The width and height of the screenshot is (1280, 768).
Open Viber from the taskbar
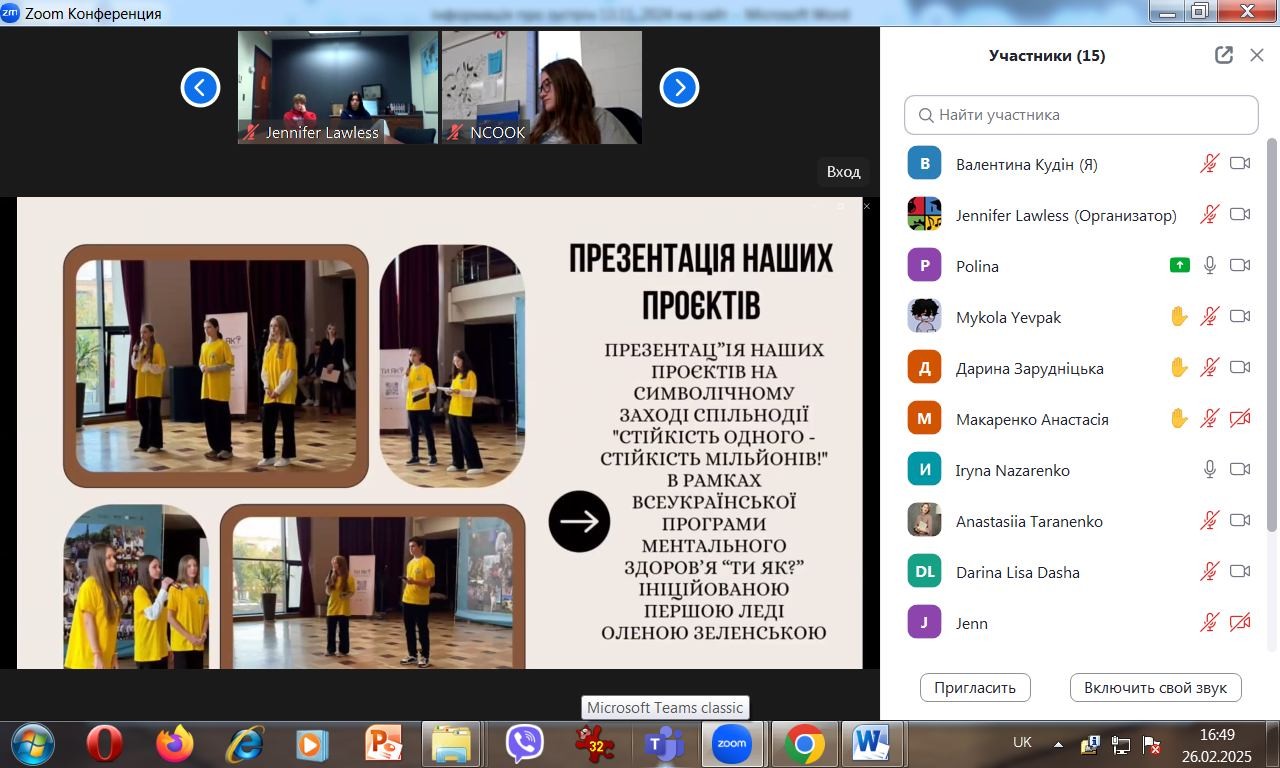click(x=524, y=744)
